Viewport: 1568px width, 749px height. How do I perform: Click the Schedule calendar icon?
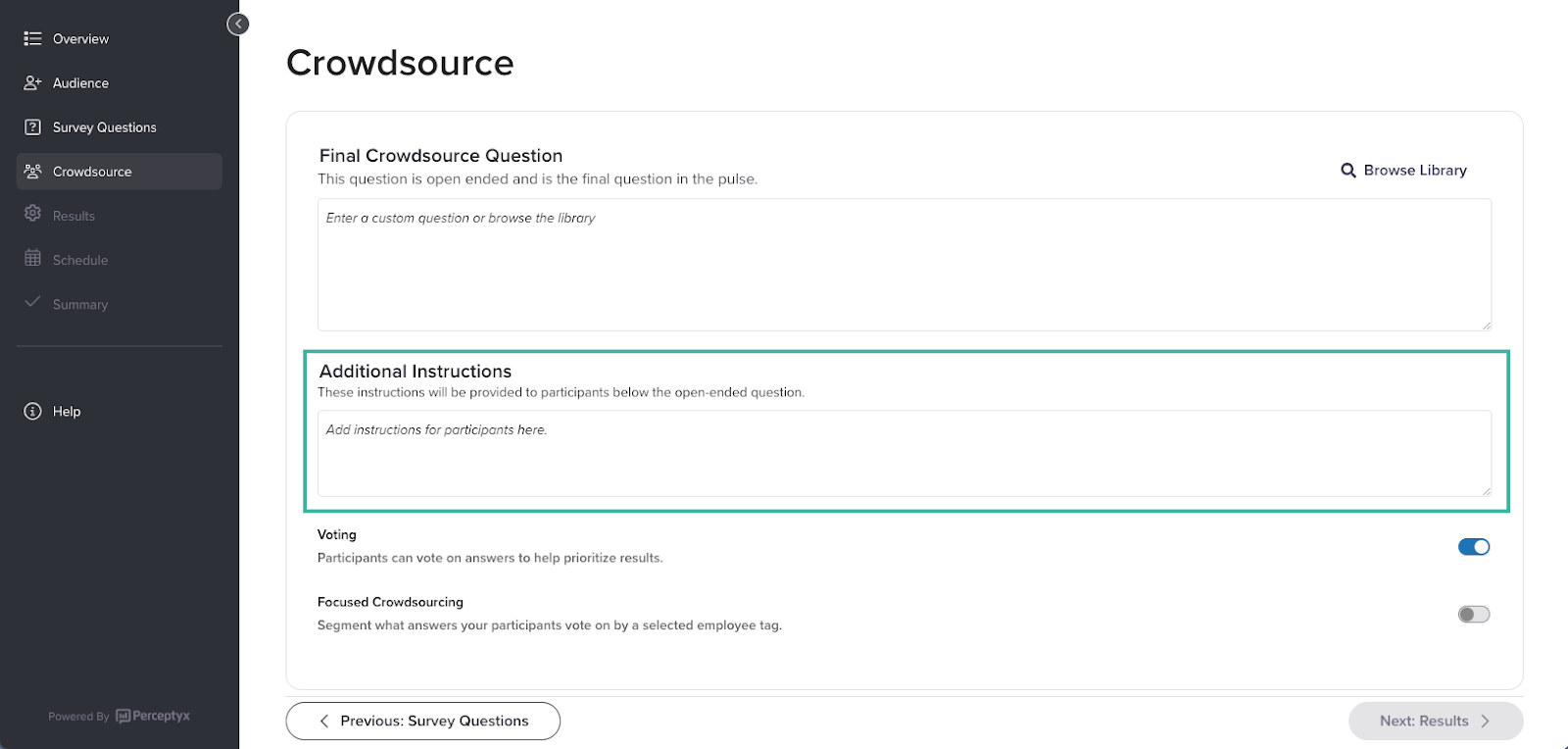point(32,258)
